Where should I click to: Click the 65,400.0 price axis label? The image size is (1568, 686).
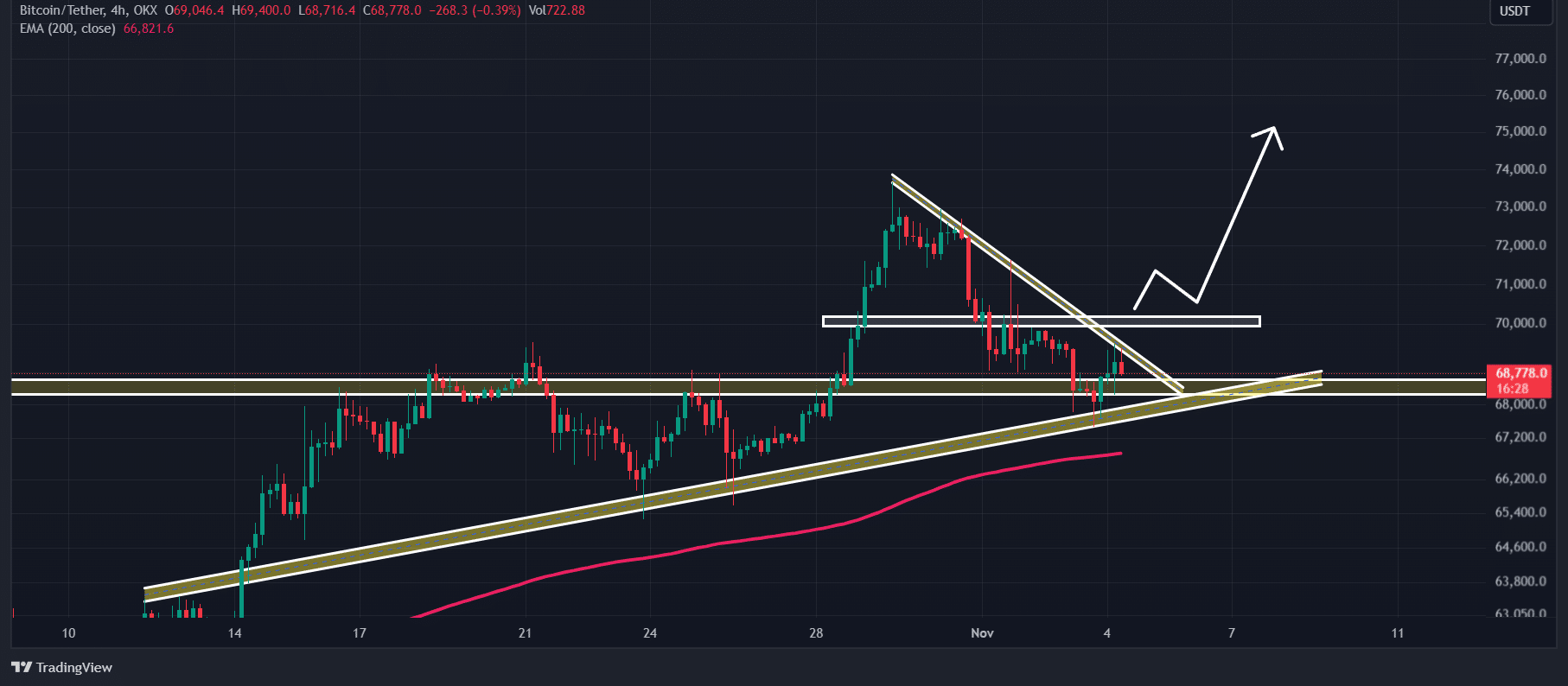(1520, 512)
